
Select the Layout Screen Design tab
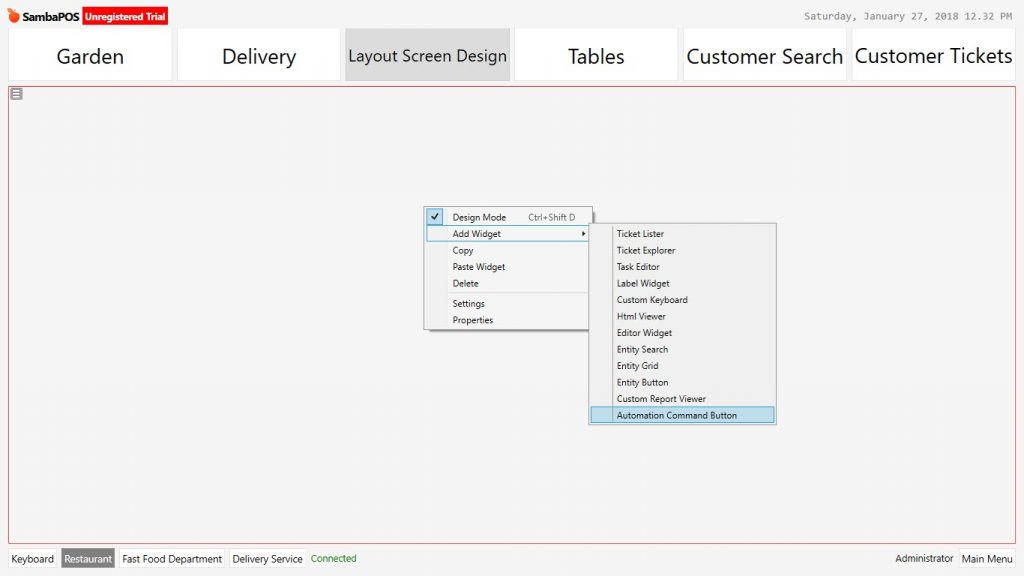427,56
